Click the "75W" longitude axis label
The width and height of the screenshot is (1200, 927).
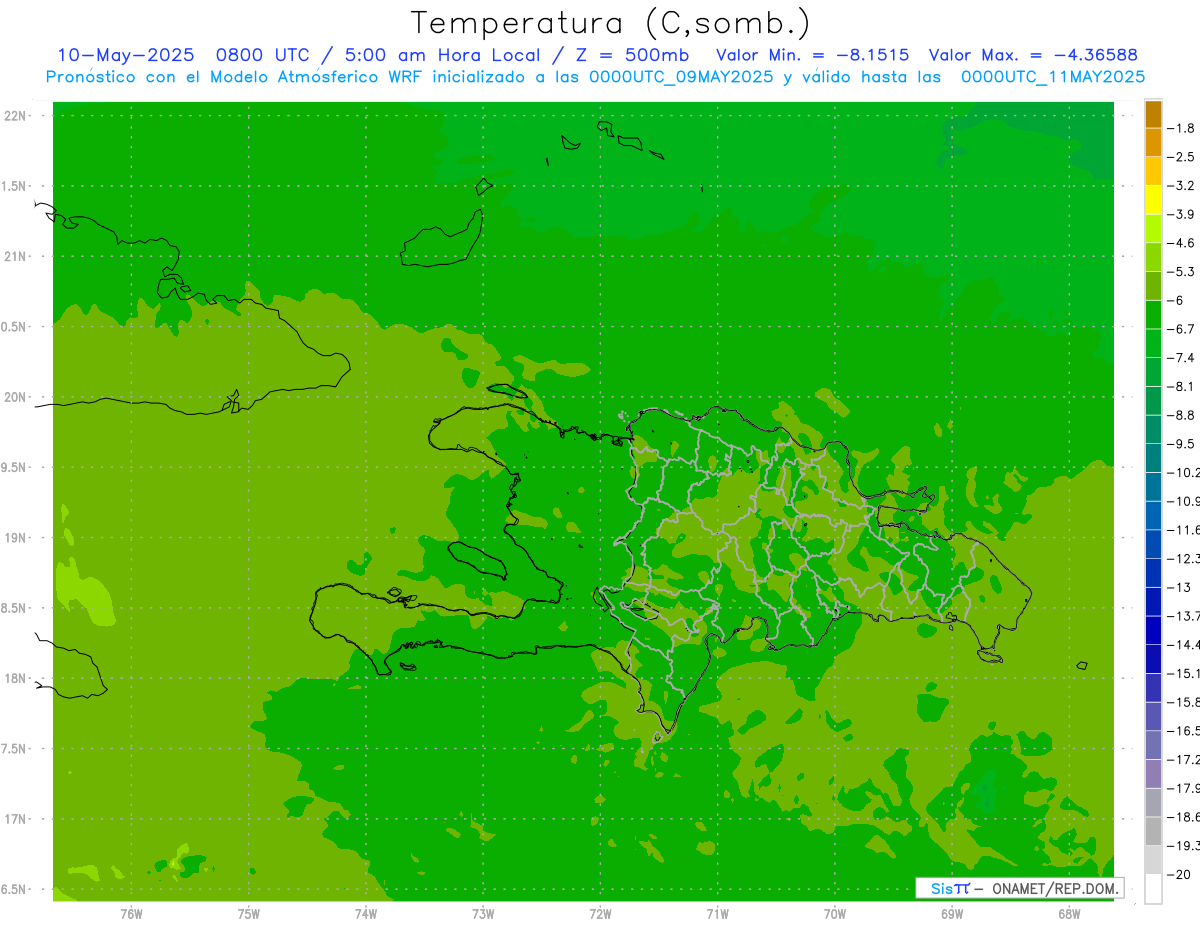(x=248, y=914)
